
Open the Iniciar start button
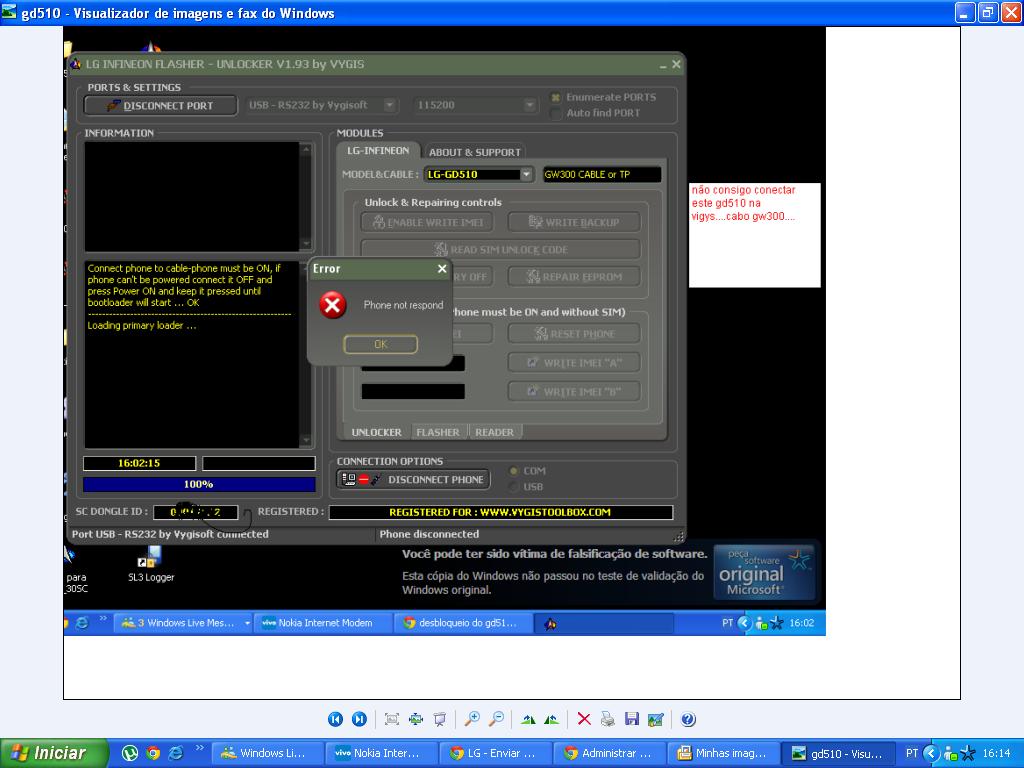(x=54, y=753)
